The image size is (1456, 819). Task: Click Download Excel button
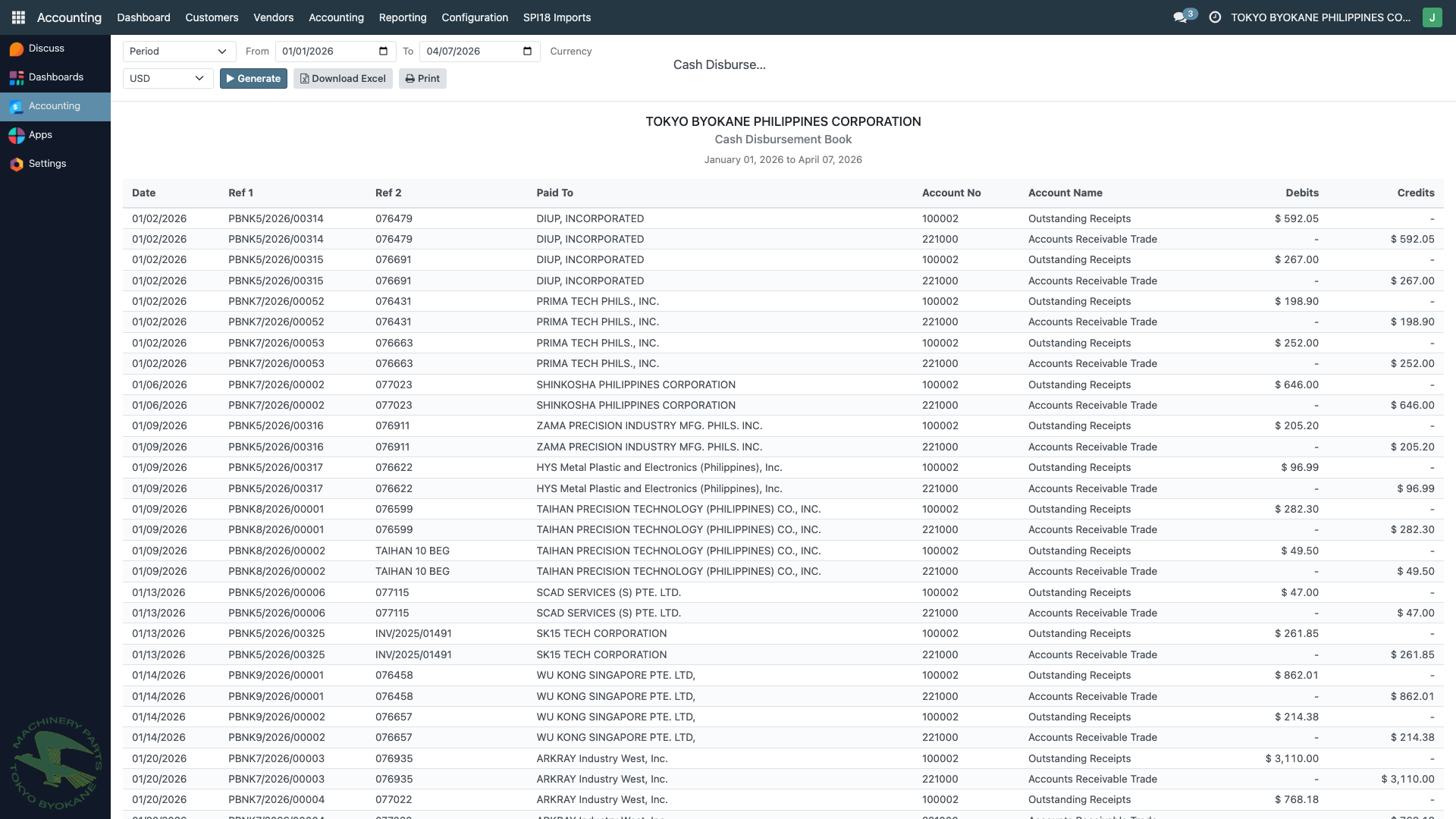[343, 79]
